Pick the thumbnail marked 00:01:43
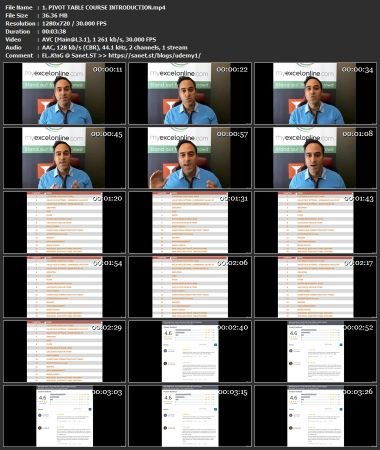 [x=316, y=222]
